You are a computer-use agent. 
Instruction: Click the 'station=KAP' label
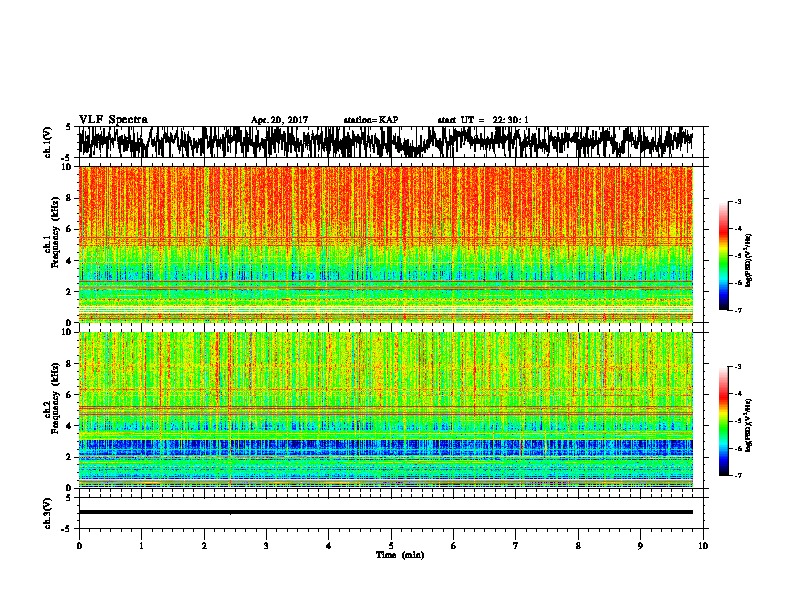pos(371,120)
